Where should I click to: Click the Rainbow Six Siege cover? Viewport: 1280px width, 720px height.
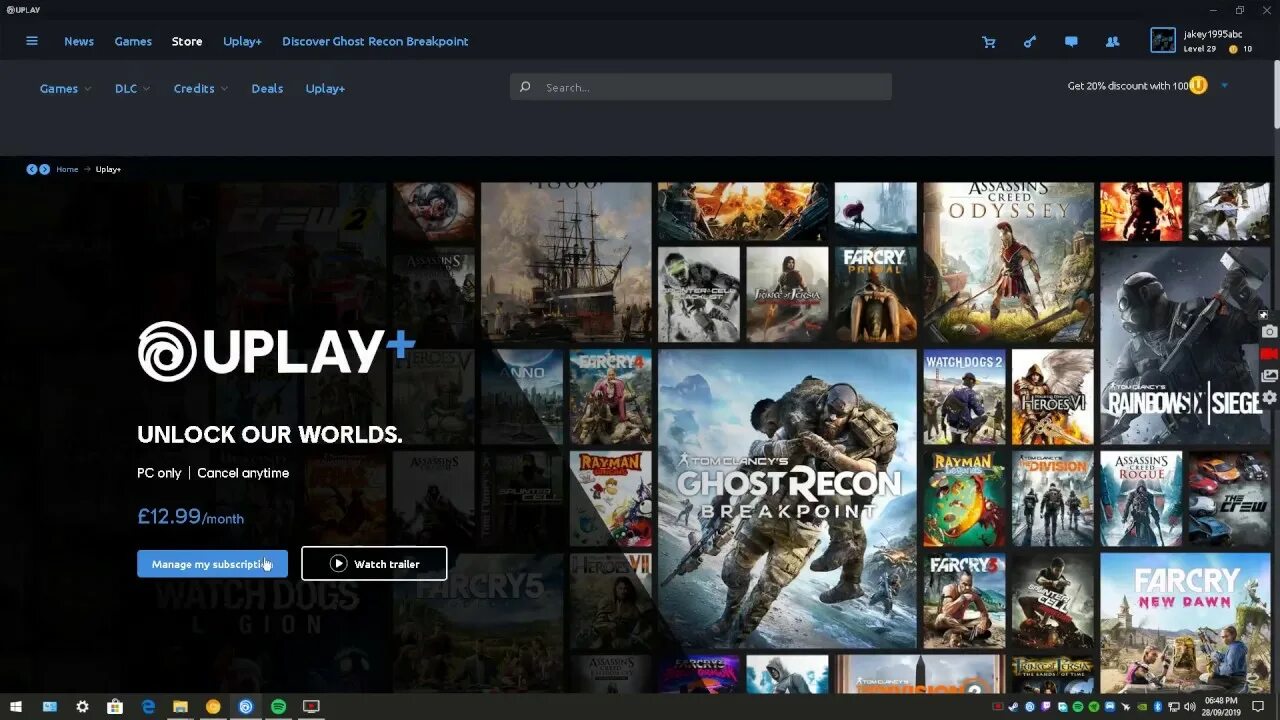[1185, 345]
